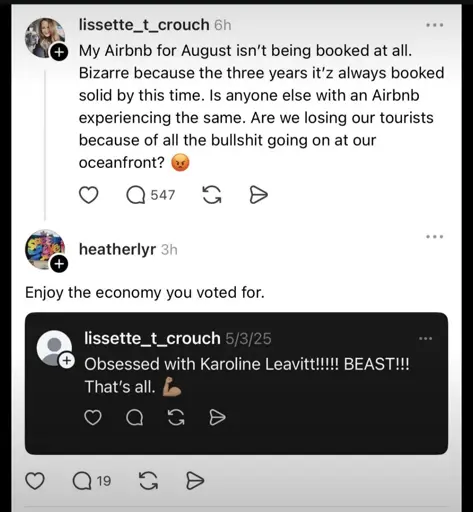Screen dimensions: 473x512
Task: Like heatherlyr's reply
Action: [35, 481]
